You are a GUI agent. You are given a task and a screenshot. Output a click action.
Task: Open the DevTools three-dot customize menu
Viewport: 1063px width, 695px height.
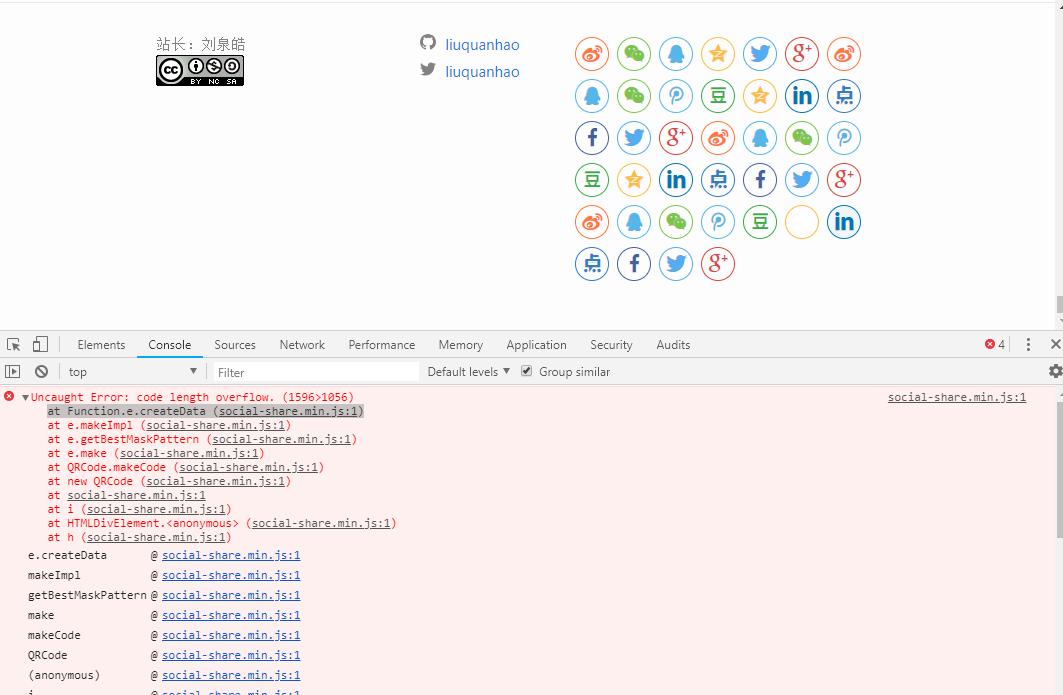click(x=1028, y=344)
